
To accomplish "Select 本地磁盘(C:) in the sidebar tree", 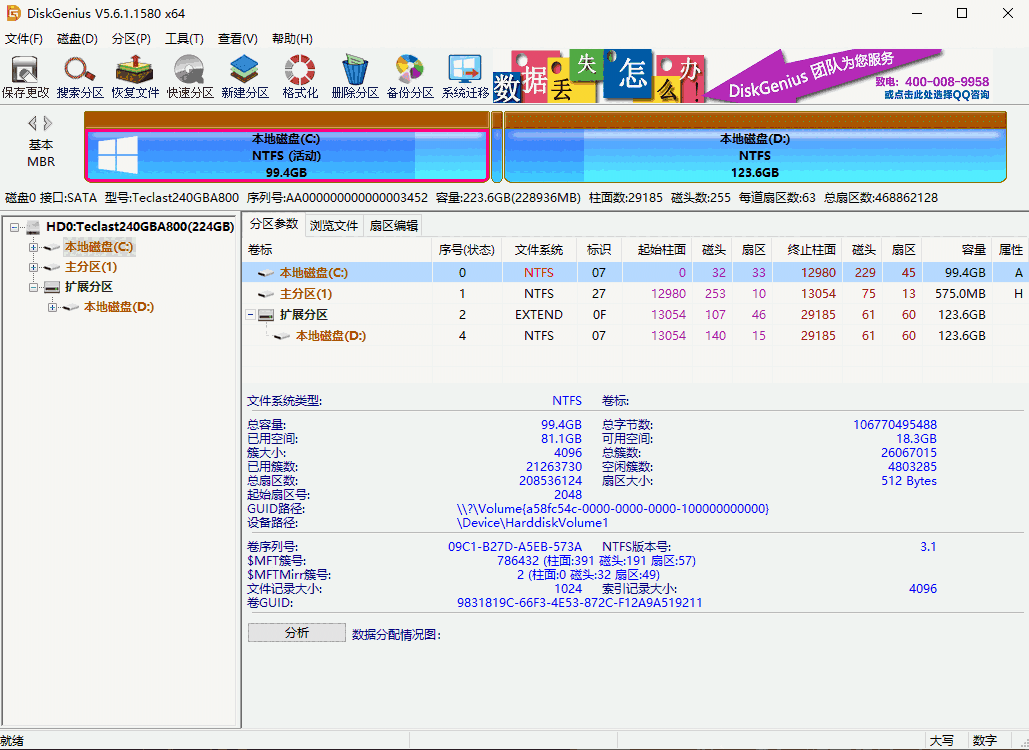I will (x=98, y=247).
